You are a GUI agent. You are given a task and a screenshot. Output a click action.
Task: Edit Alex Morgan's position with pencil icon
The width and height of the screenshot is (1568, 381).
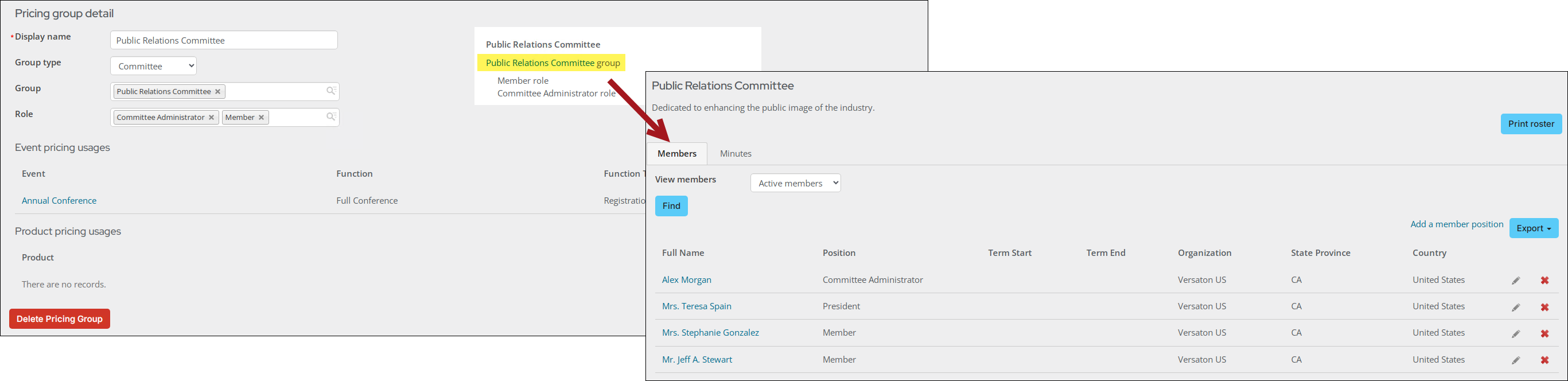tap(1516, 281)
